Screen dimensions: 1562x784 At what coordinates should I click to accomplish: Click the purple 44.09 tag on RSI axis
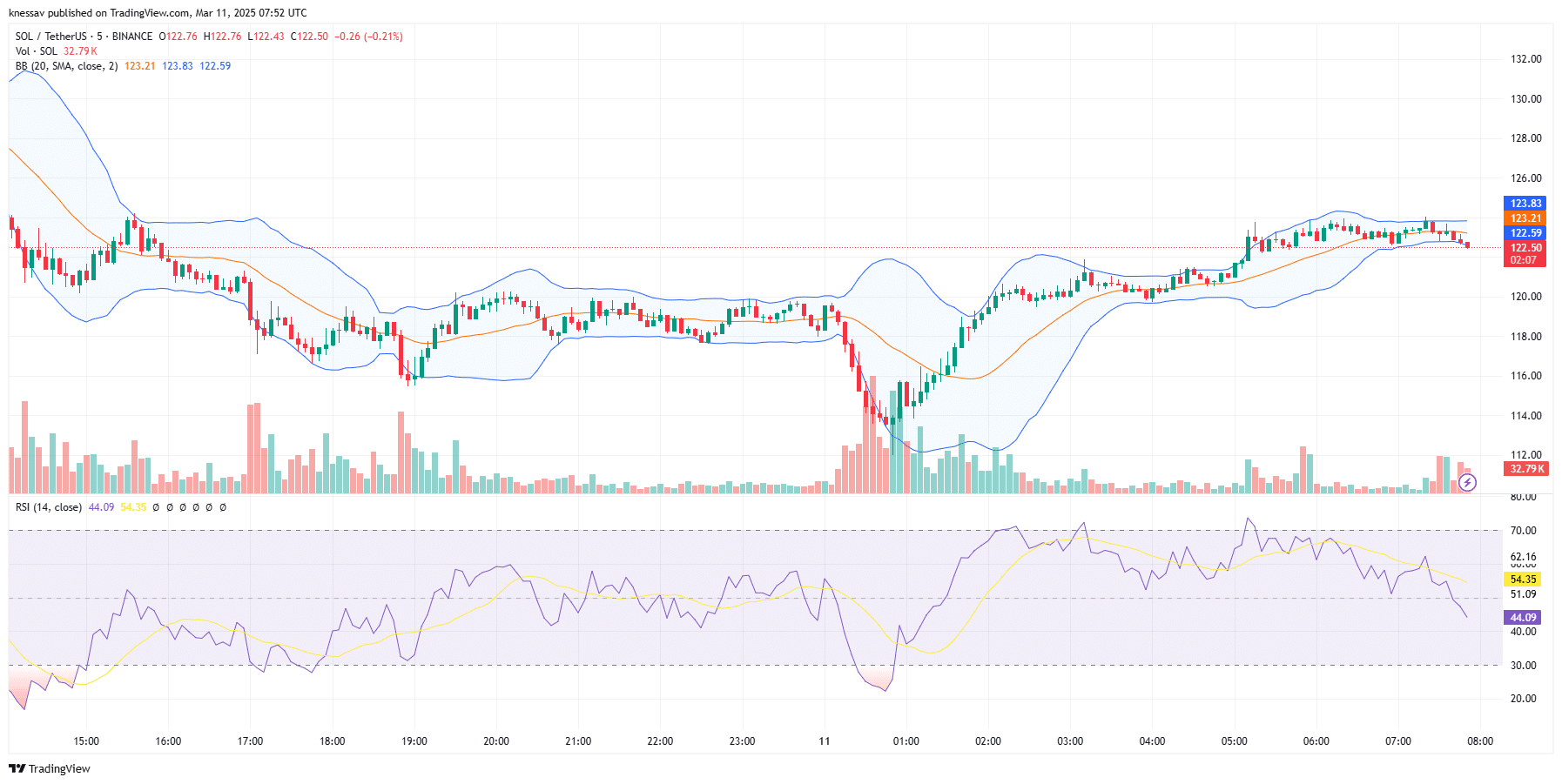click(1523, 618)
